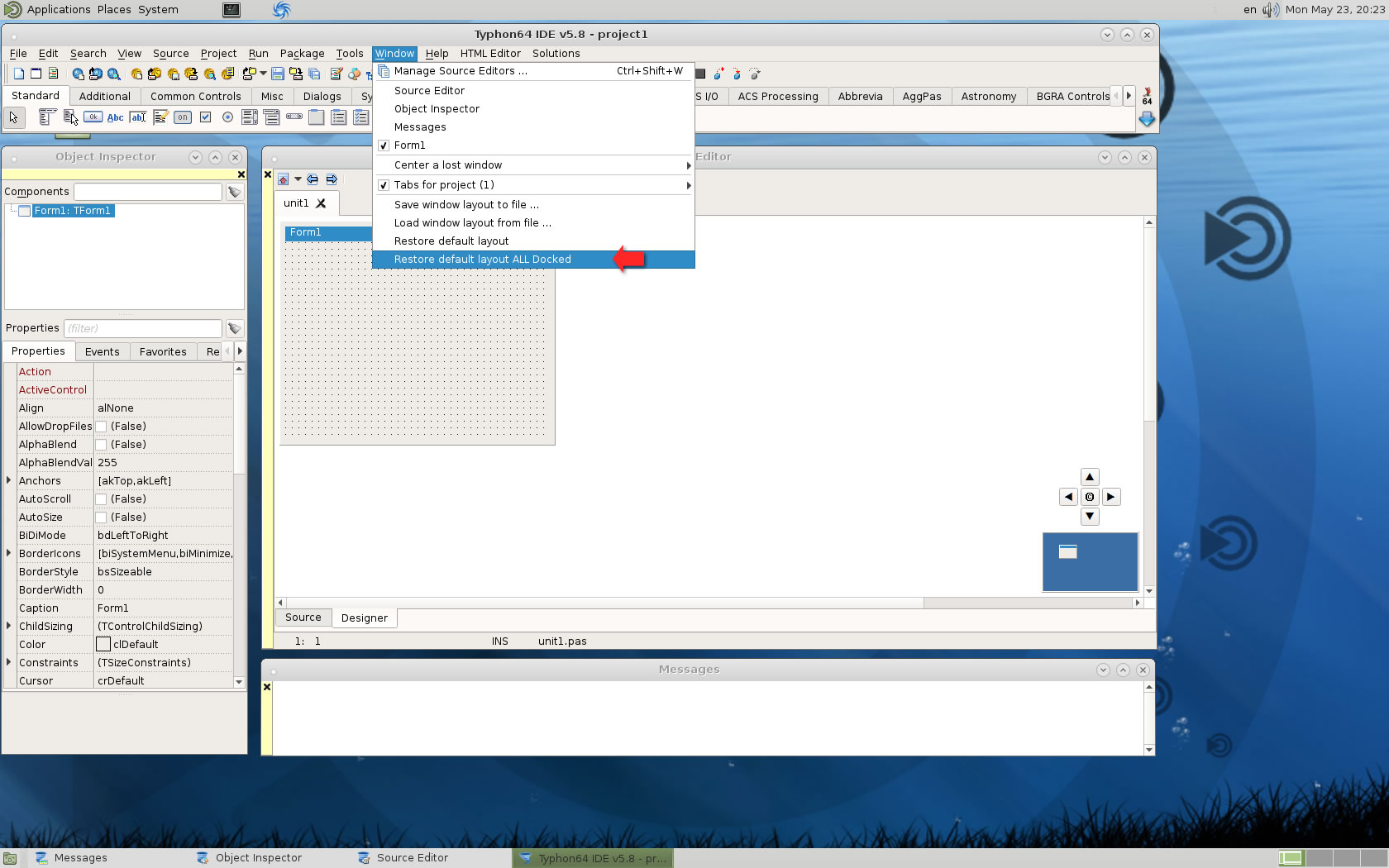The image size is (1389, 868).
Task: Click the Color clDefault swatch
Action: click(103, 644)
